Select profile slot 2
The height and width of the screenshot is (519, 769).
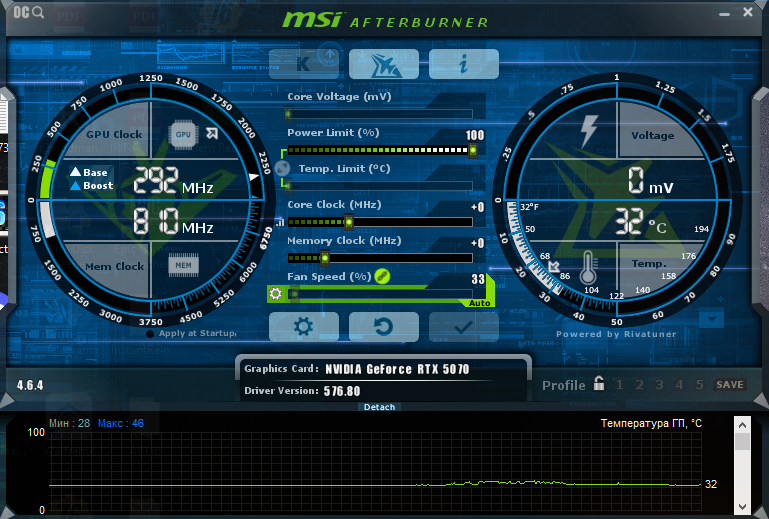pos(640,385)
